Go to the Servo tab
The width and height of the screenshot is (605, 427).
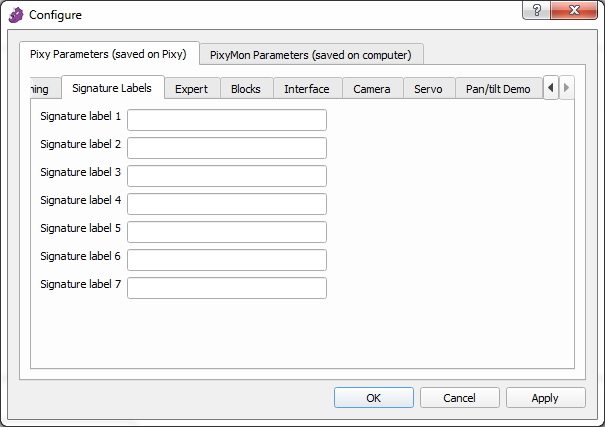point(428,89)
